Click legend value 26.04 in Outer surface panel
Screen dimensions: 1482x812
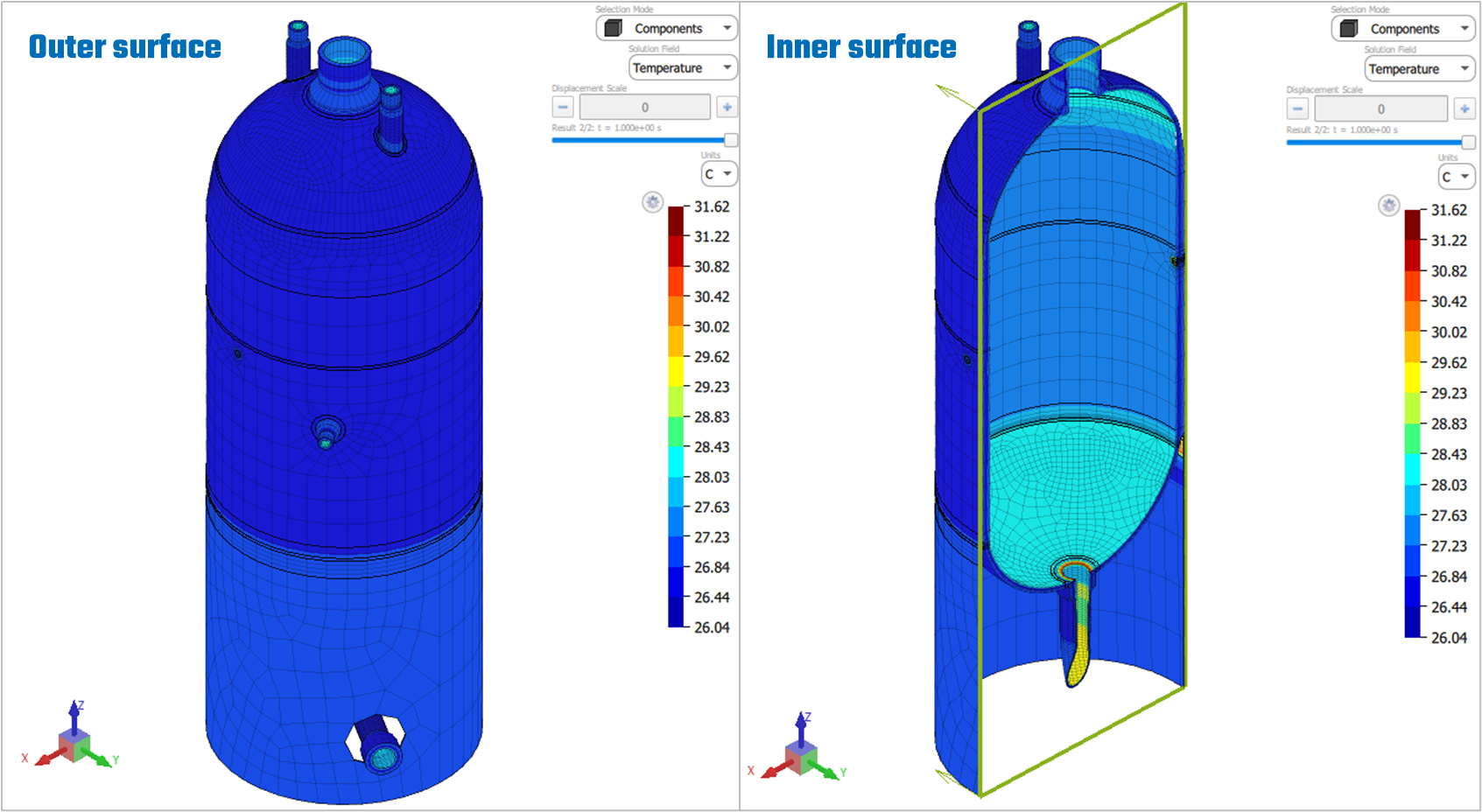pyautogui.click(x=712, y=627)
